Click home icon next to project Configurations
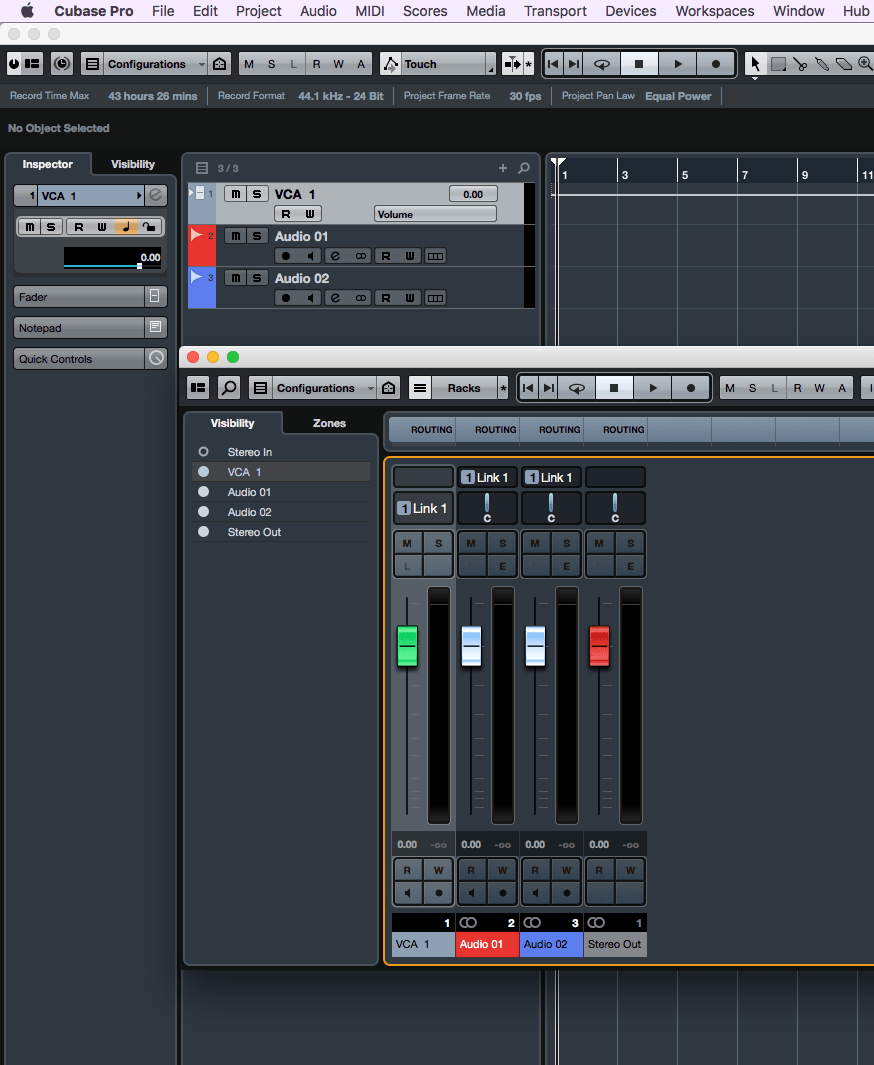This screenshot has width=874, height=1065. 219,64
